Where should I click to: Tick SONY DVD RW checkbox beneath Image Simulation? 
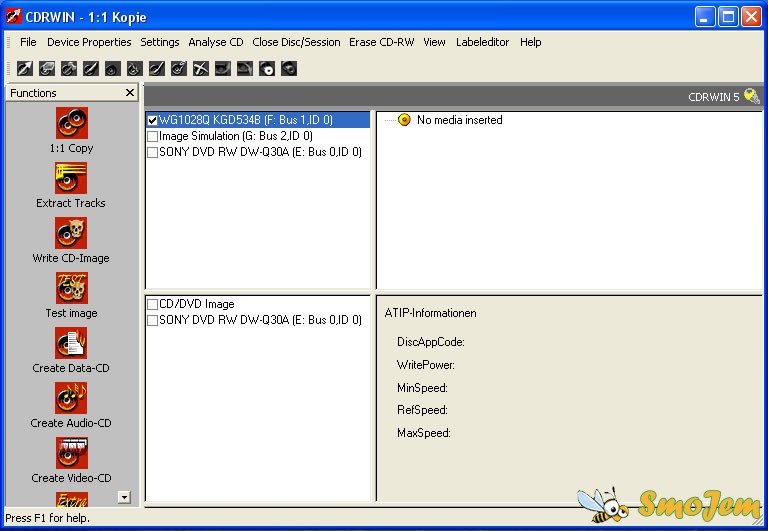(152, 152)
